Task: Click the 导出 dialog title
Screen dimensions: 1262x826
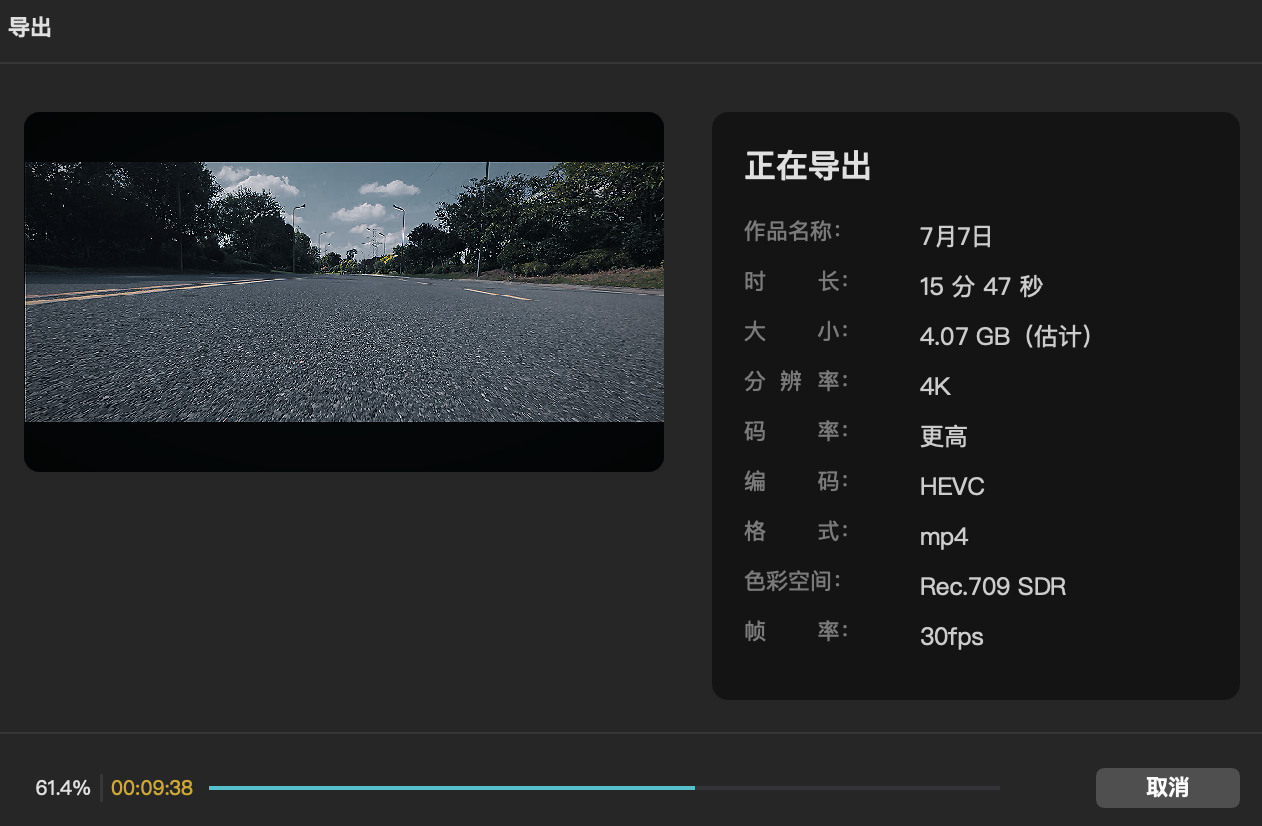Action: [30, 27]
